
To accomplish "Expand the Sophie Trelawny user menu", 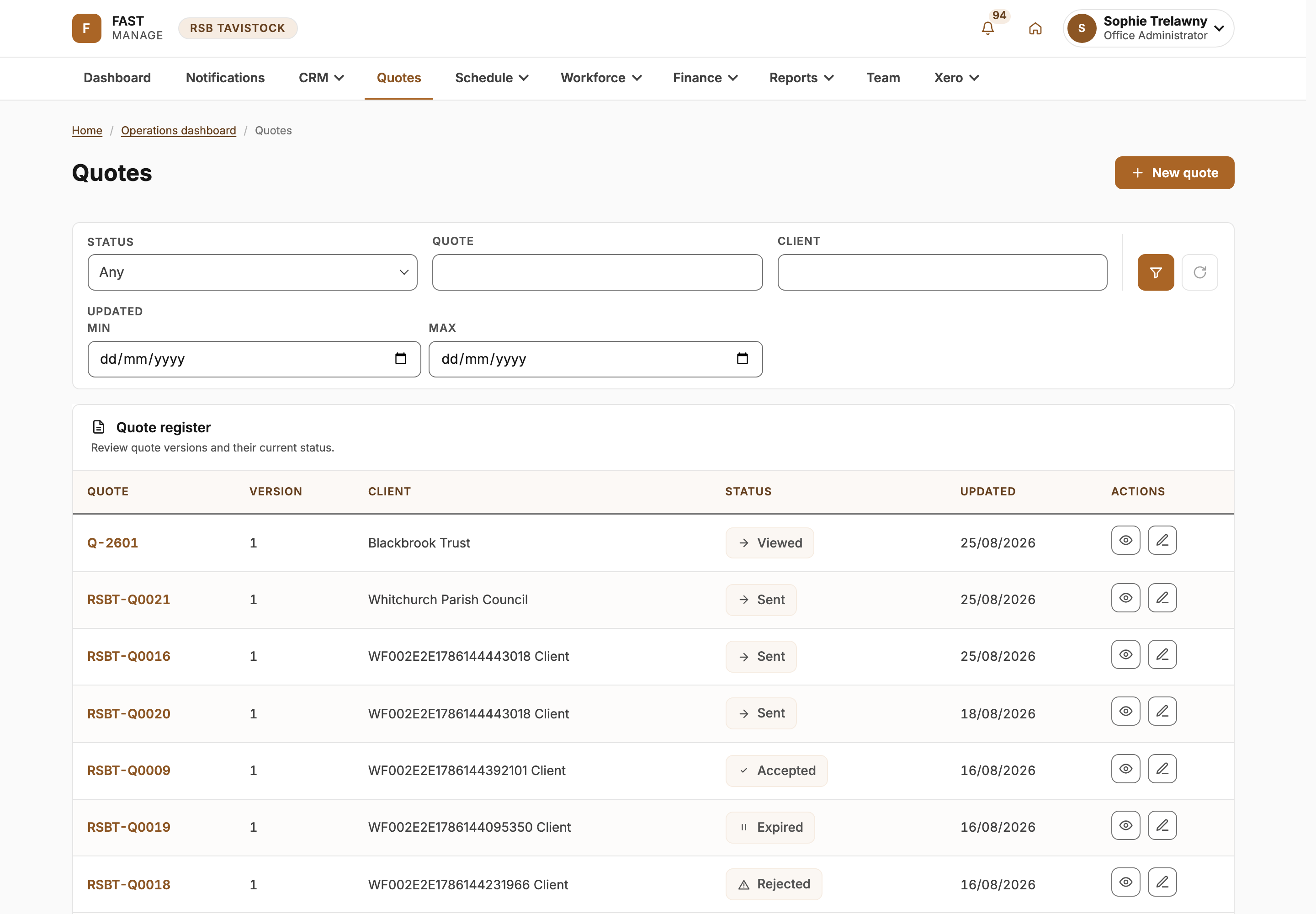I will pyautogui.click(x=1148, y=28).
